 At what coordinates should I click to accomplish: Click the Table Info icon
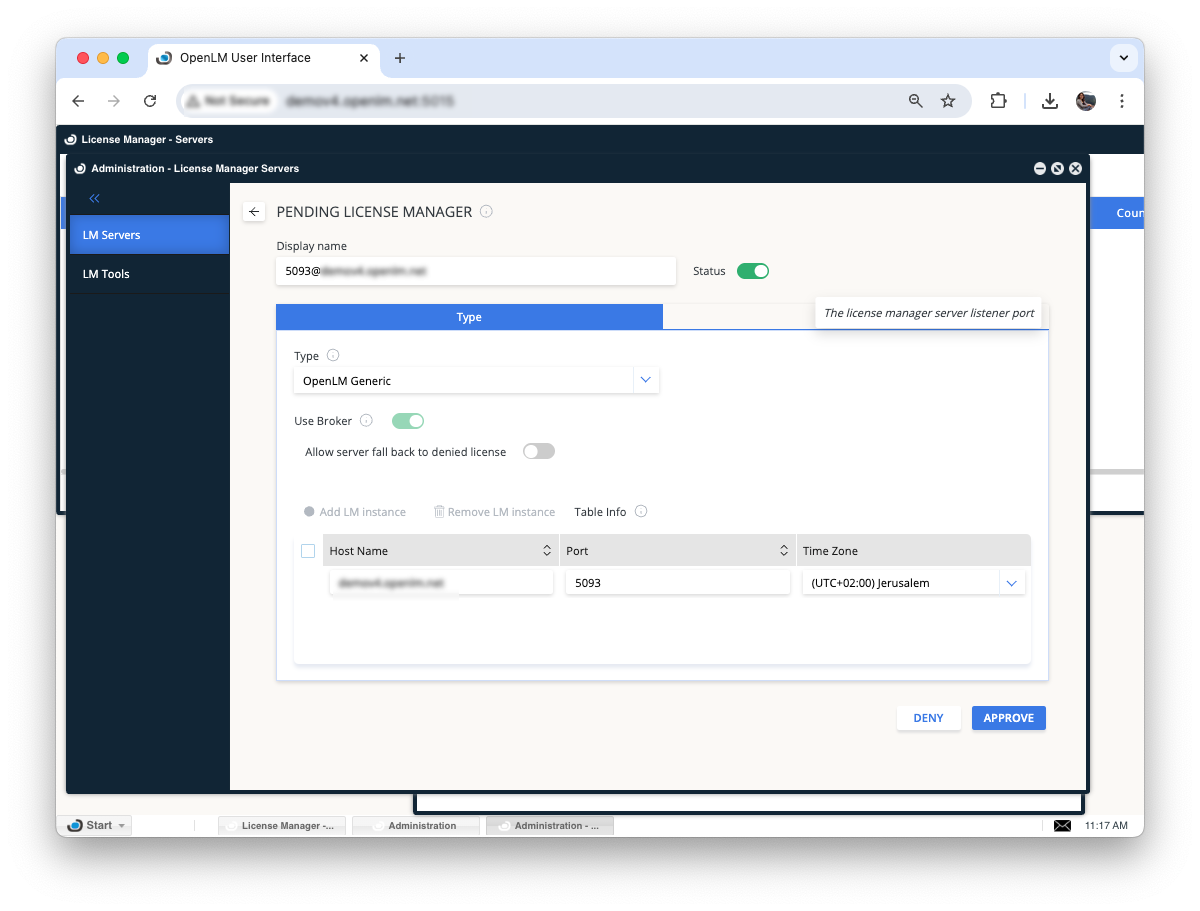click(x=641, y=512)
